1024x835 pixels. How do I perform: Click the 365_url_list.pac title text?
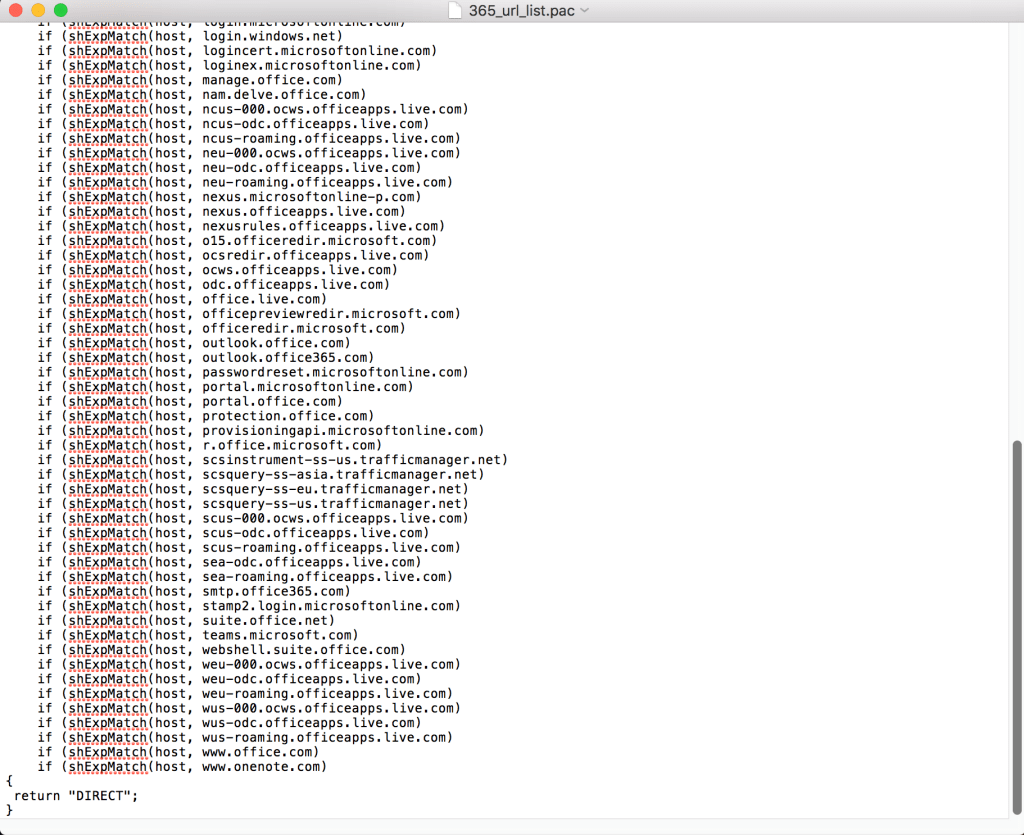pos(523,10)
